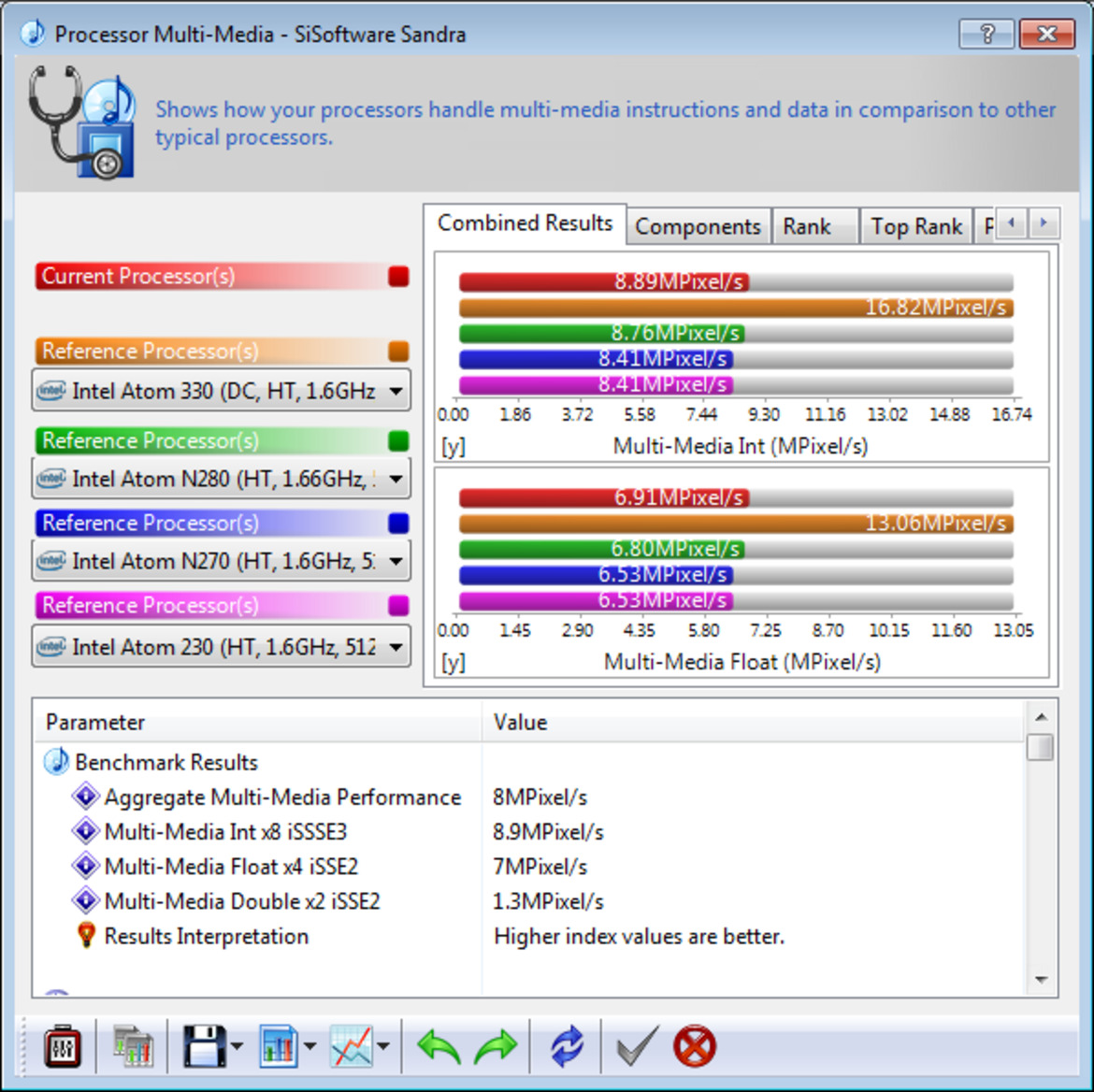Screen dimensions: 1094x1092
Task: Open the arrow beside line graph icon
Action: click(x=383, y=1046)
